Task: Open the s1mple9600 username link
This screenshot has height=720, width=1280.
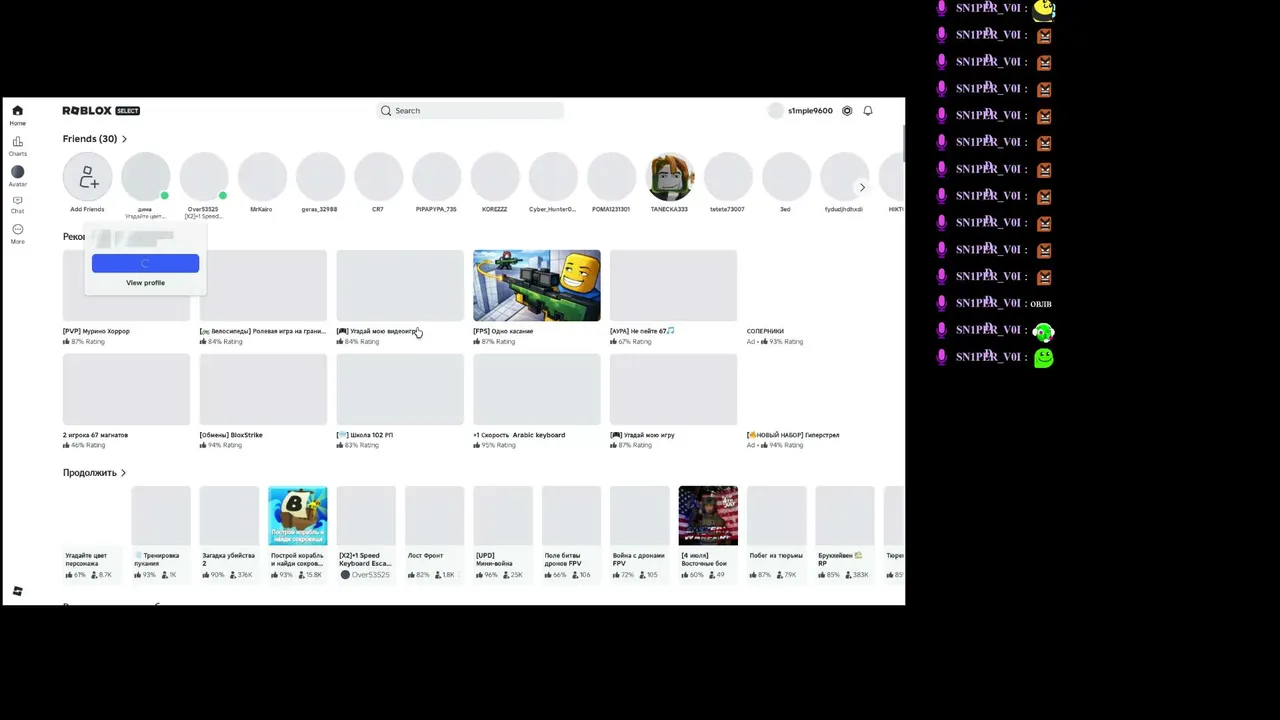Action: [x=810, y=111]
